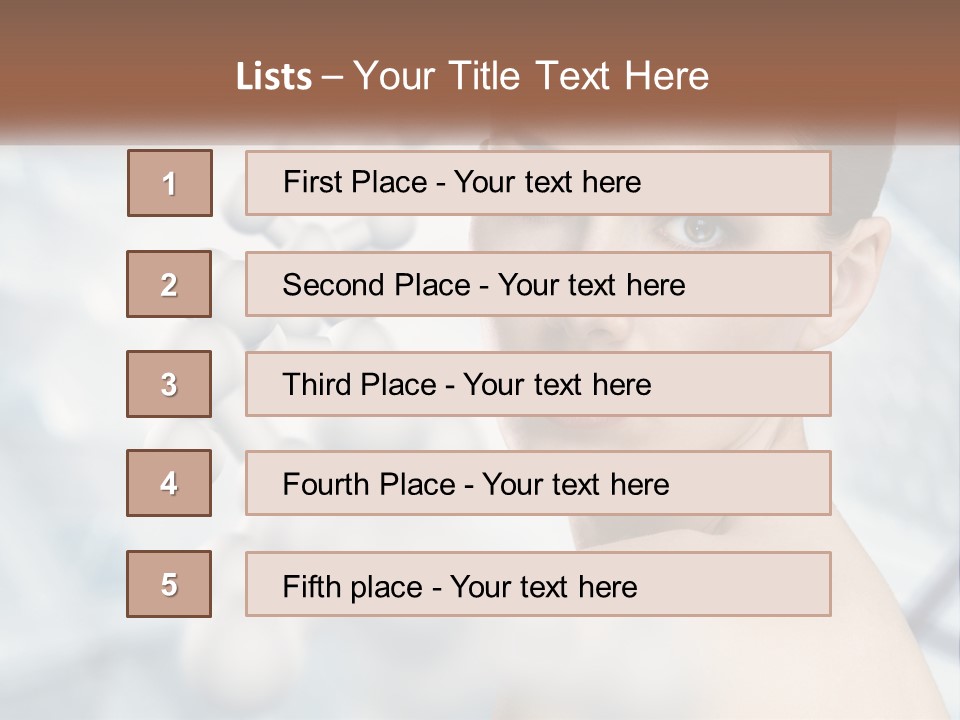Click the bold word Lists in title
The image size is (960, 720).
pos(273,77)
